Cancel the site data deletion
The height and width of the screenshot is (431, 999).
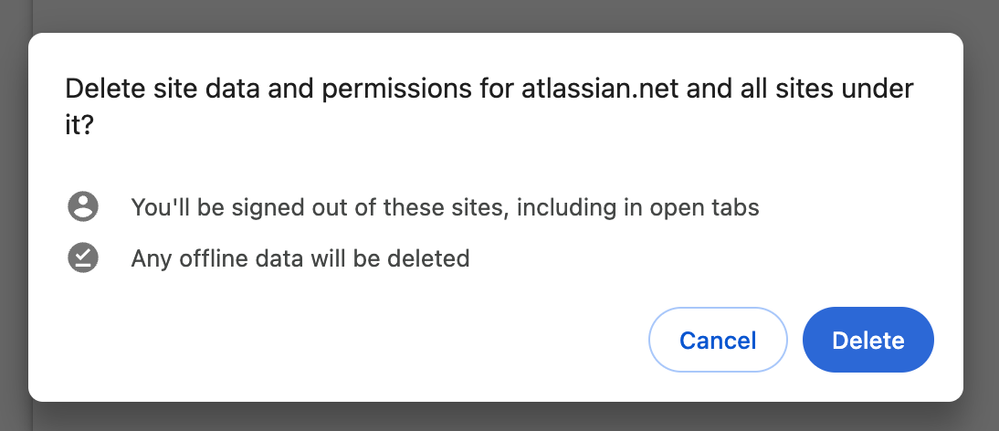[x=718, y=340]
